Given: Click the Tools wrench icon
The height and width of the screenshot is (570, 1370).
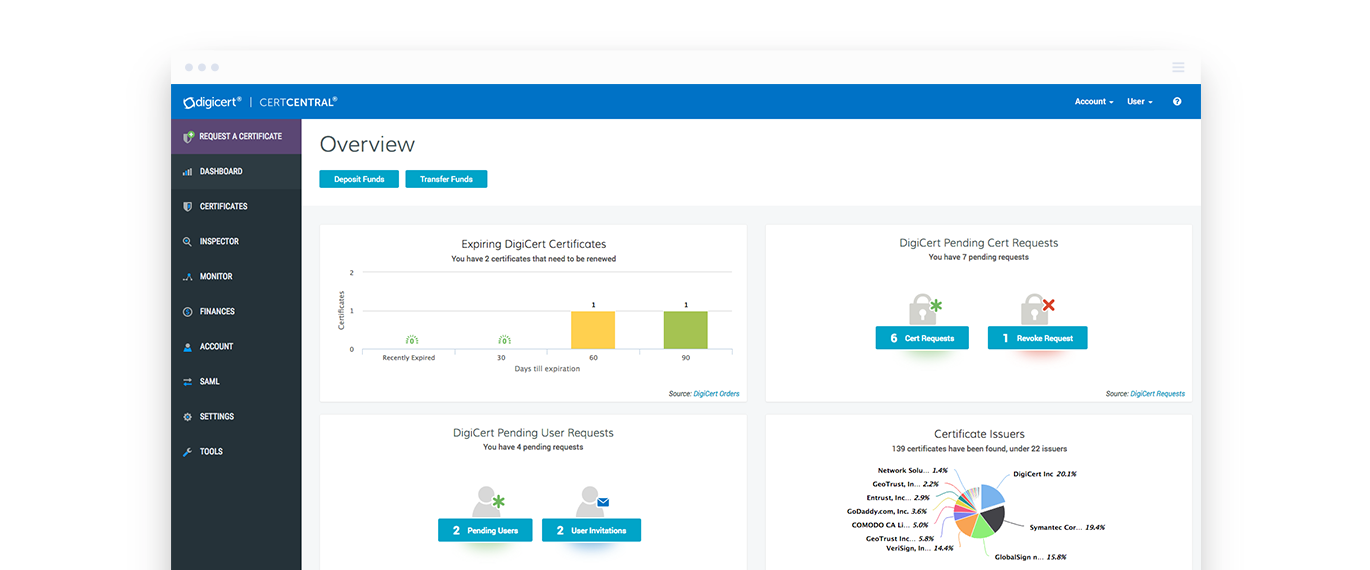Looking at the screenshot, I should pyautogui.click(x=187, y=452).
